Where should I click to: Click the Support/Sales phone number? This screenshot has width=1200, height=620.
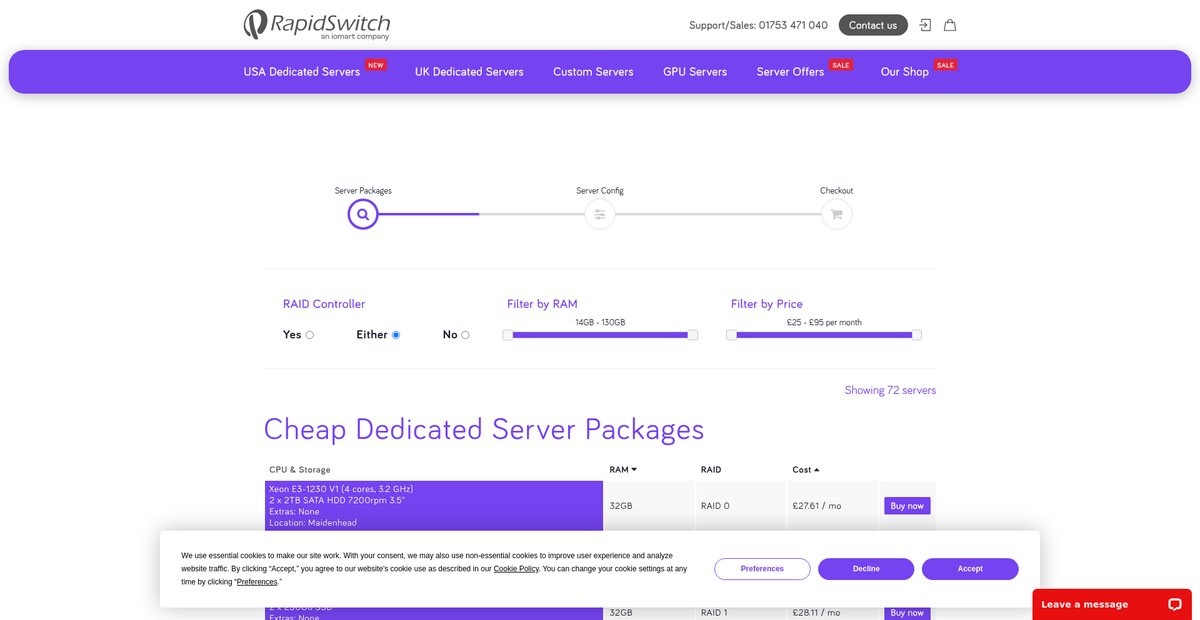[x=793, y=25]
